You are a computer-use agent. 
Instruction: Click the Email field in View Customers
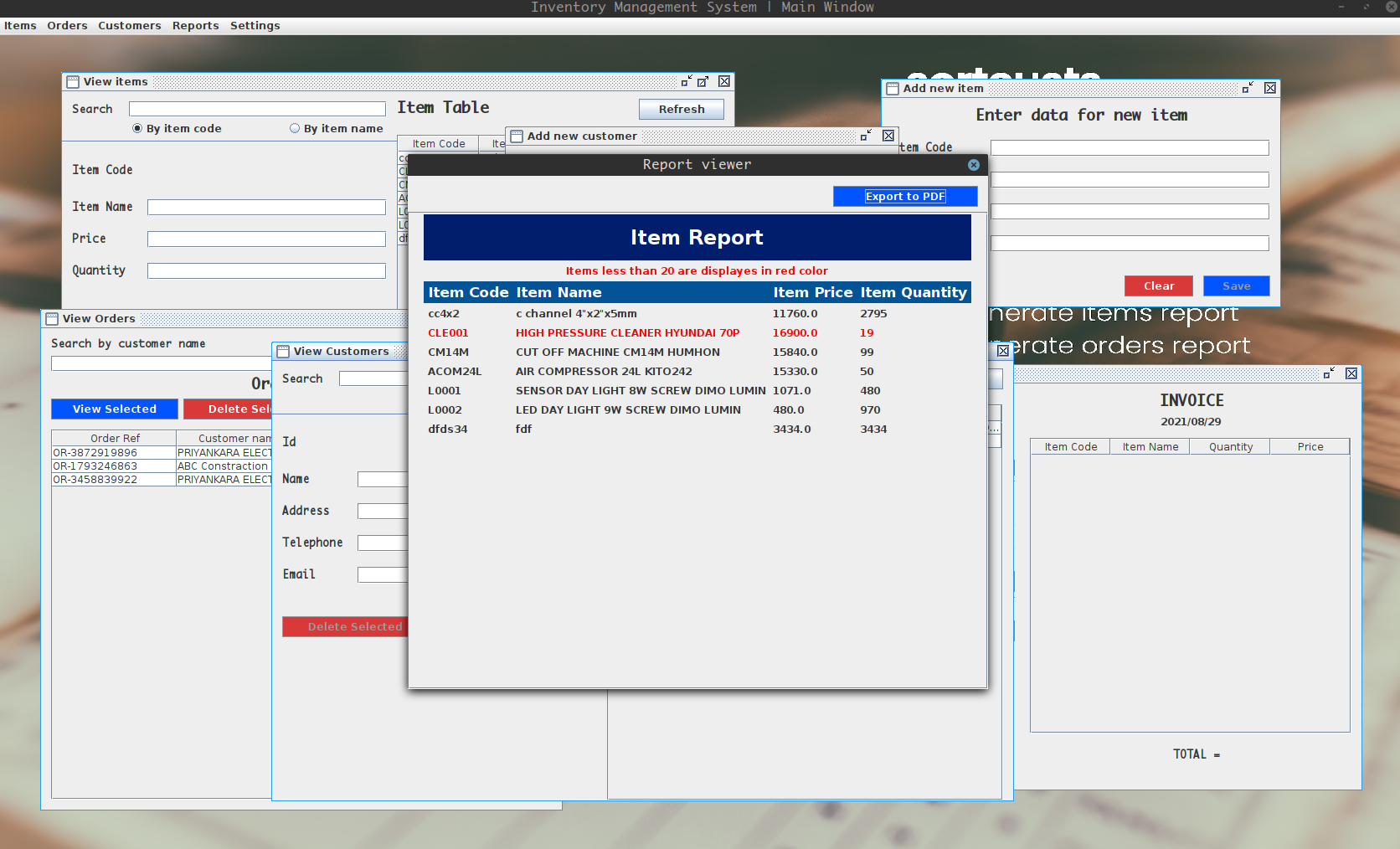(x=383, y=574)
